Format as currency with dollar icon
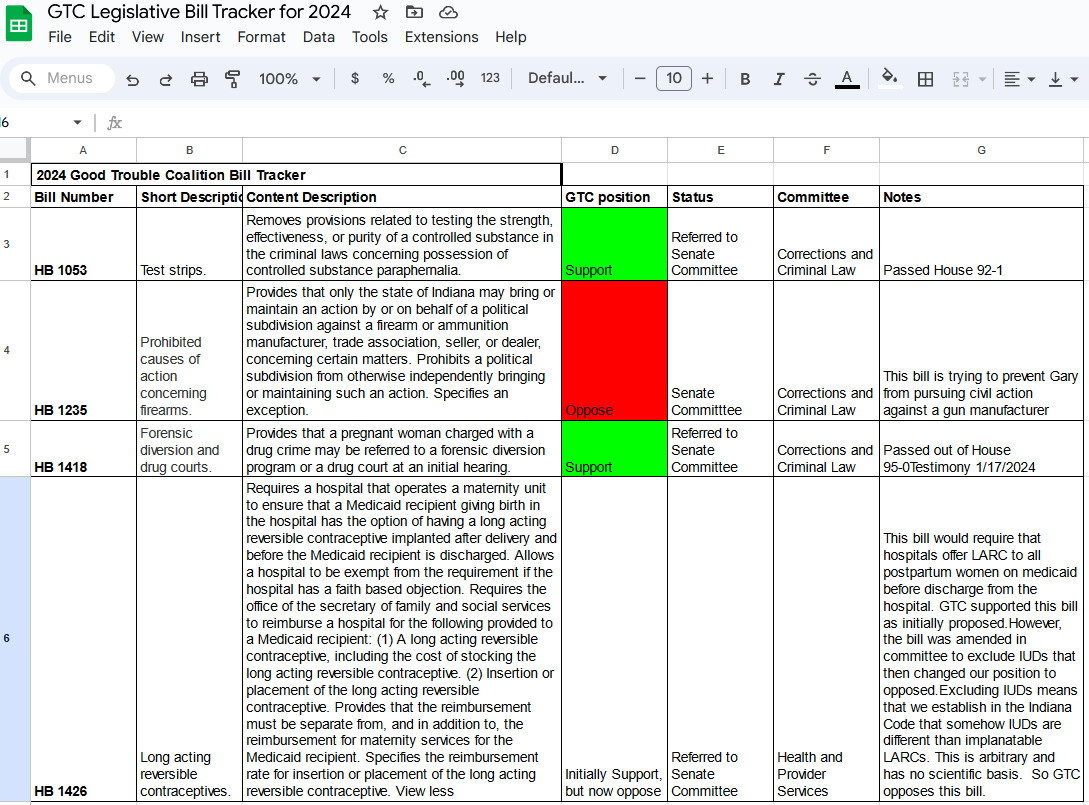1089x805 pixels. [x=355, y=78]
